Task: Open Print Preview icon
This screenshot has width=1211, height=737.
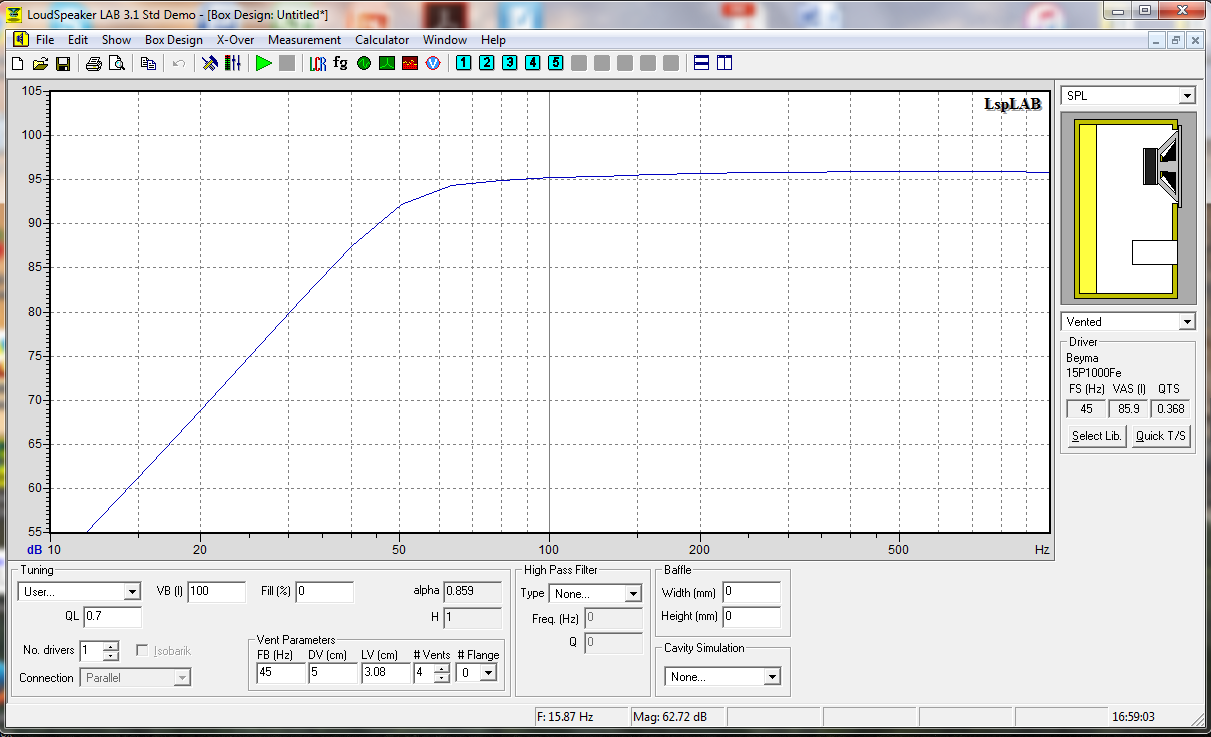Action: pos(117,63)
